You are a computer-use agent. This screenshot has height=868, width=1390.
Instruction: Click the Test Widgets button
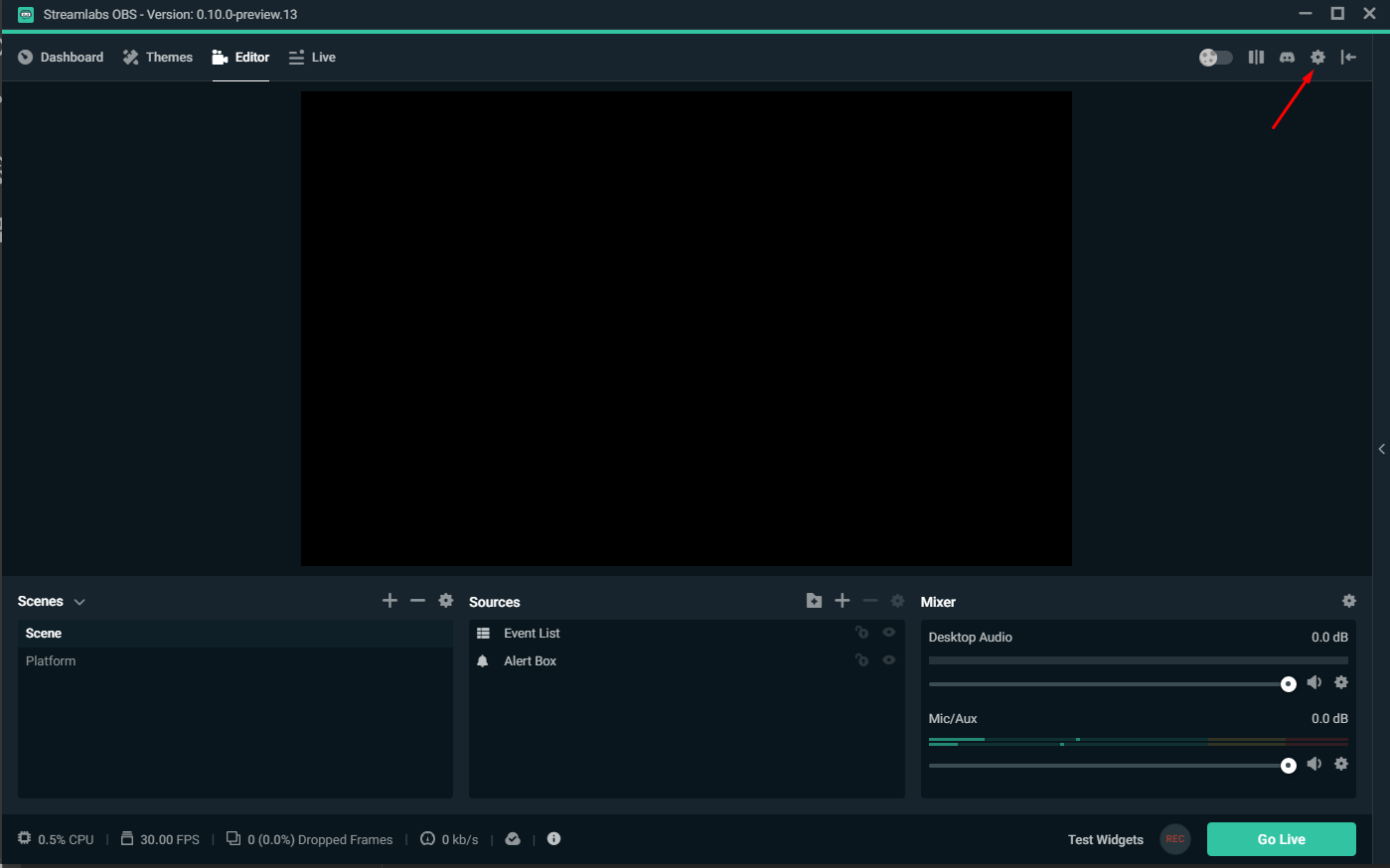pos(1106,839)
